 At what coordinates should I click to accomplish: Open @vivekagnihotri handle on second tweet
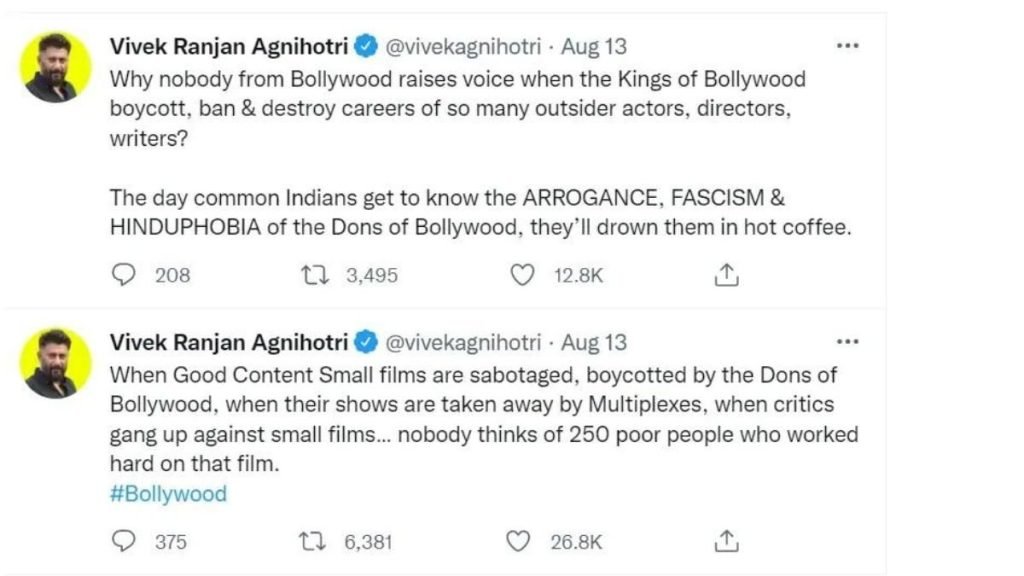click(x=462, y=342)
